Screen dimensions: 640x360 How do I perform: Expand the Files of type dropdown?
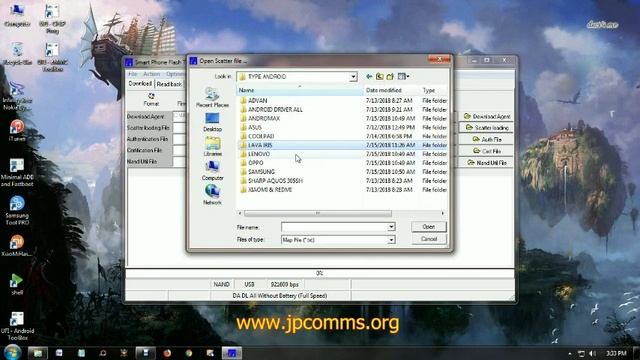391,240
